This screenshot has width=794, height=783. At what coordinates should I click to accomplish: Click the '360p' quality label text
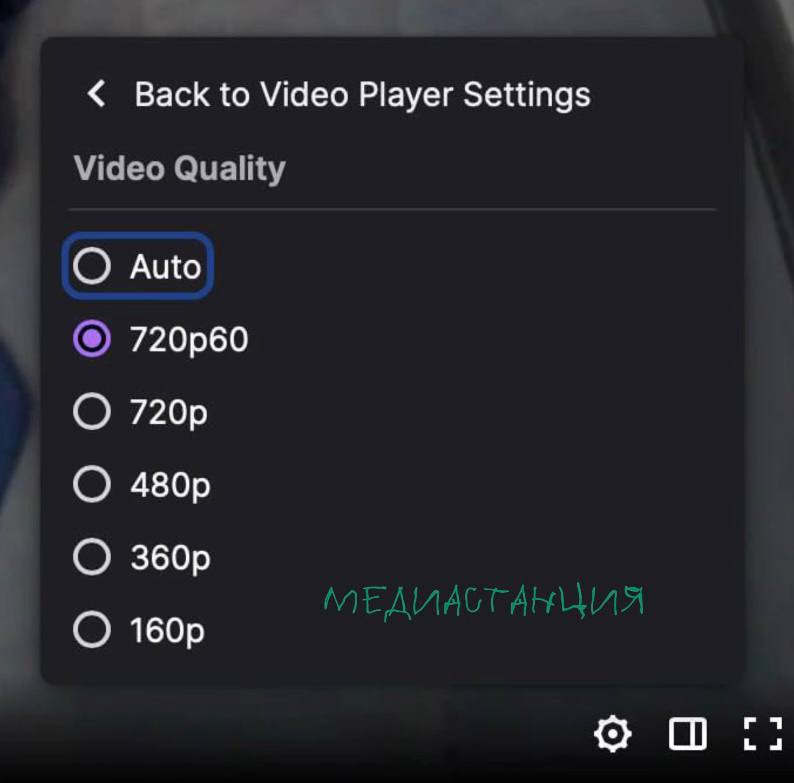(x=170, y=559)
